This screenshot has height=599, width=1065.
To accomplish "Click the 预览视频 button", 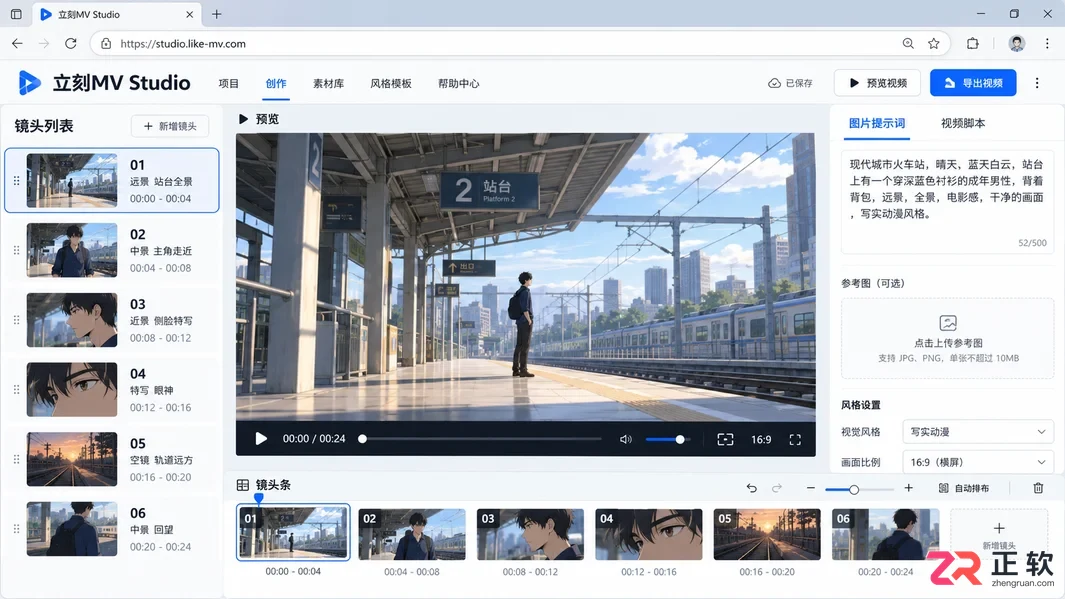I will (878, 83).
